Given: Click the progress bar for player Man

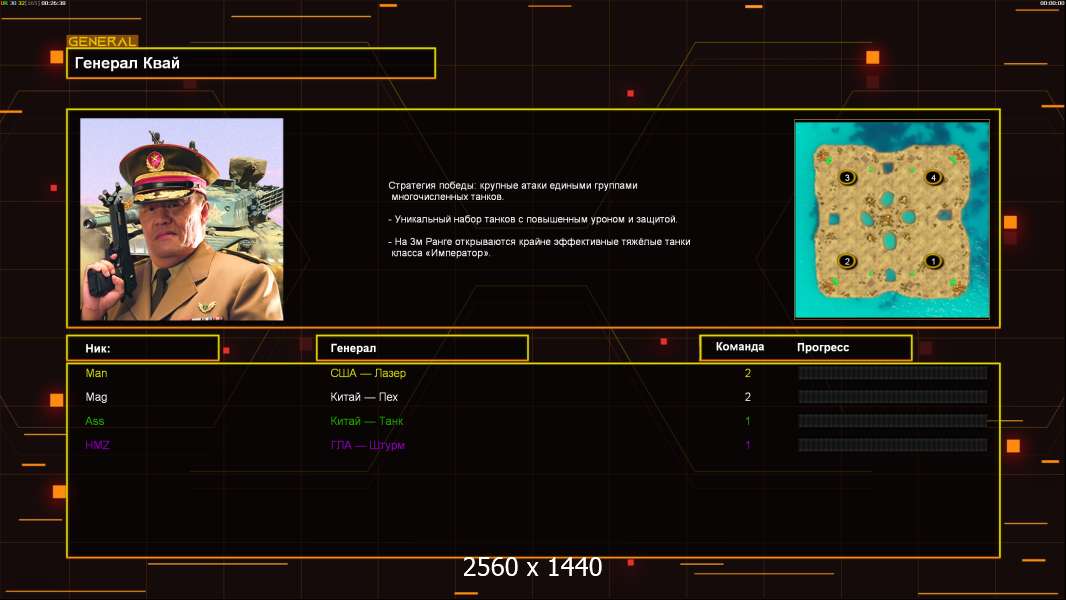Looking at the screenshot, I should click(892, 373).
